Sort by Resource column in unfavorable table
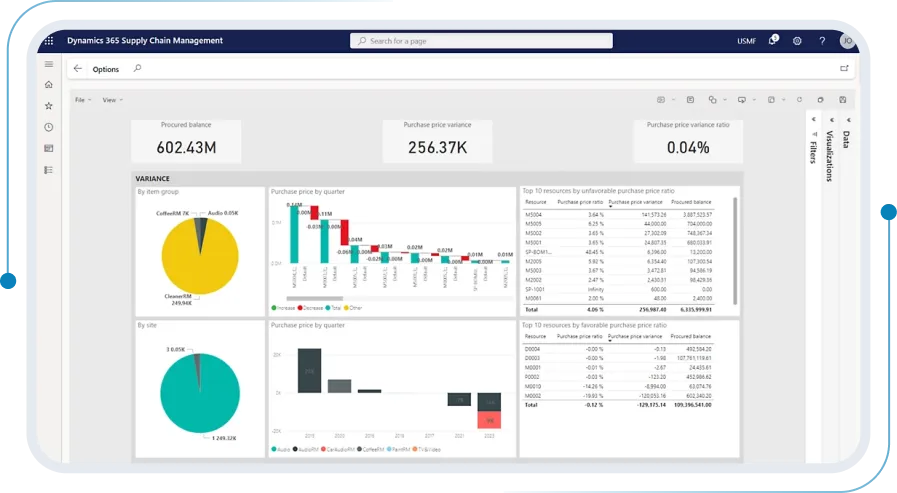 click(535, 202)
